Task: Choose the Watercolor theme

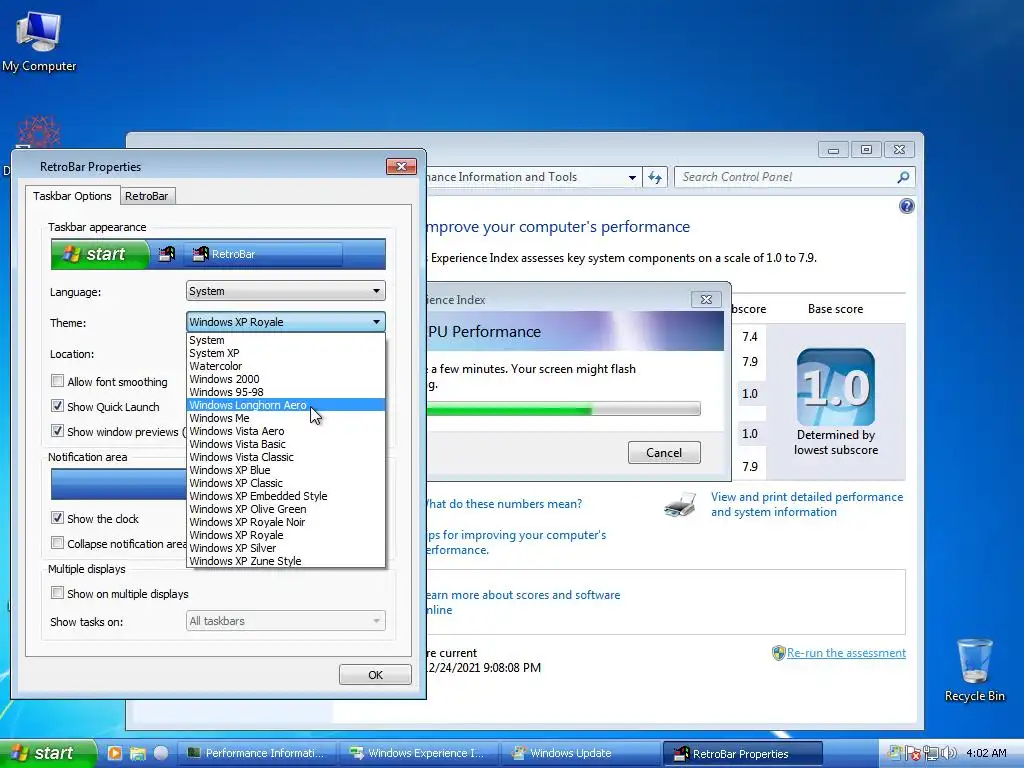Action: tap(285, 366)
